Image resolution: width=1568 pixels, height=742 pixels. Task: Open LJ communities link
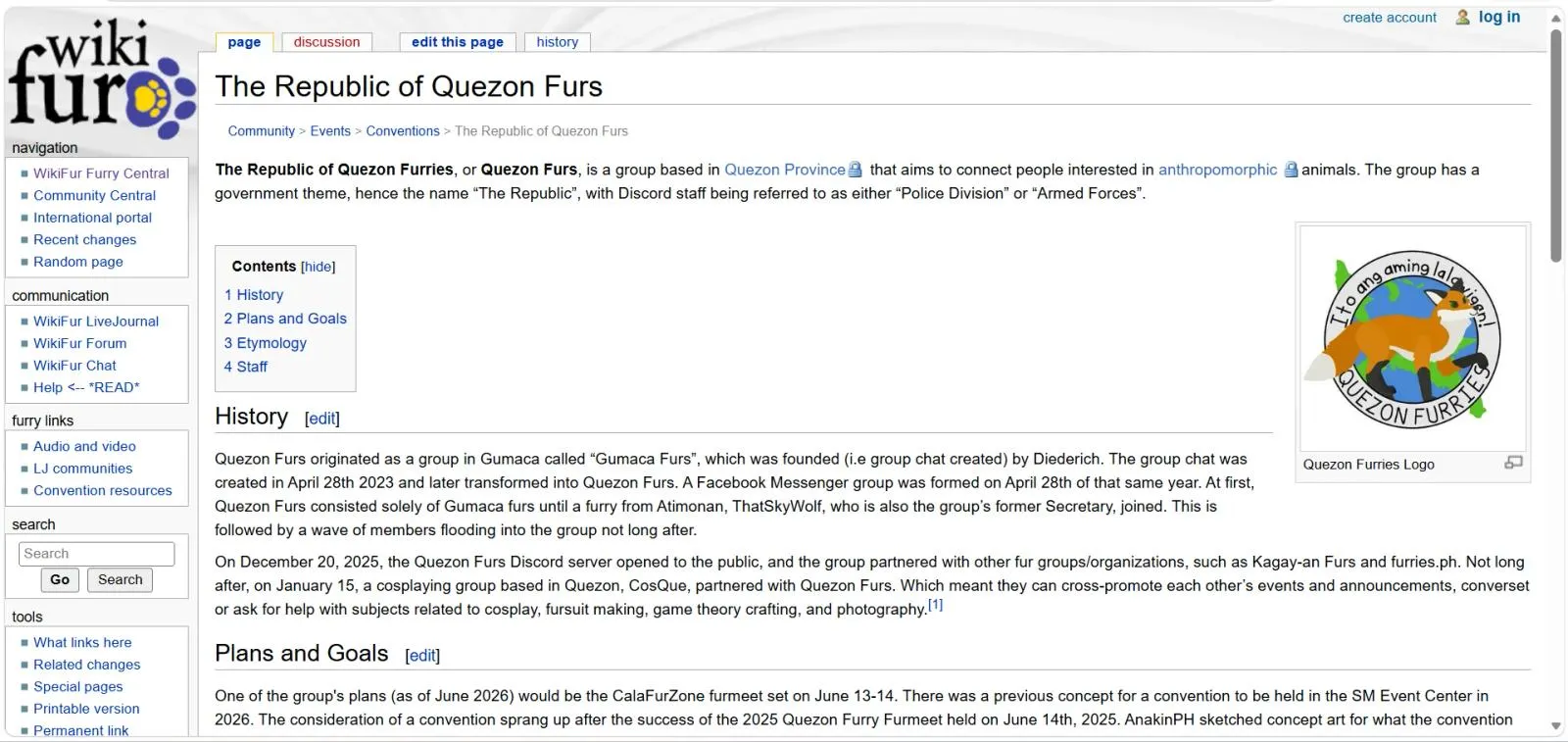[x=82, y=469]
